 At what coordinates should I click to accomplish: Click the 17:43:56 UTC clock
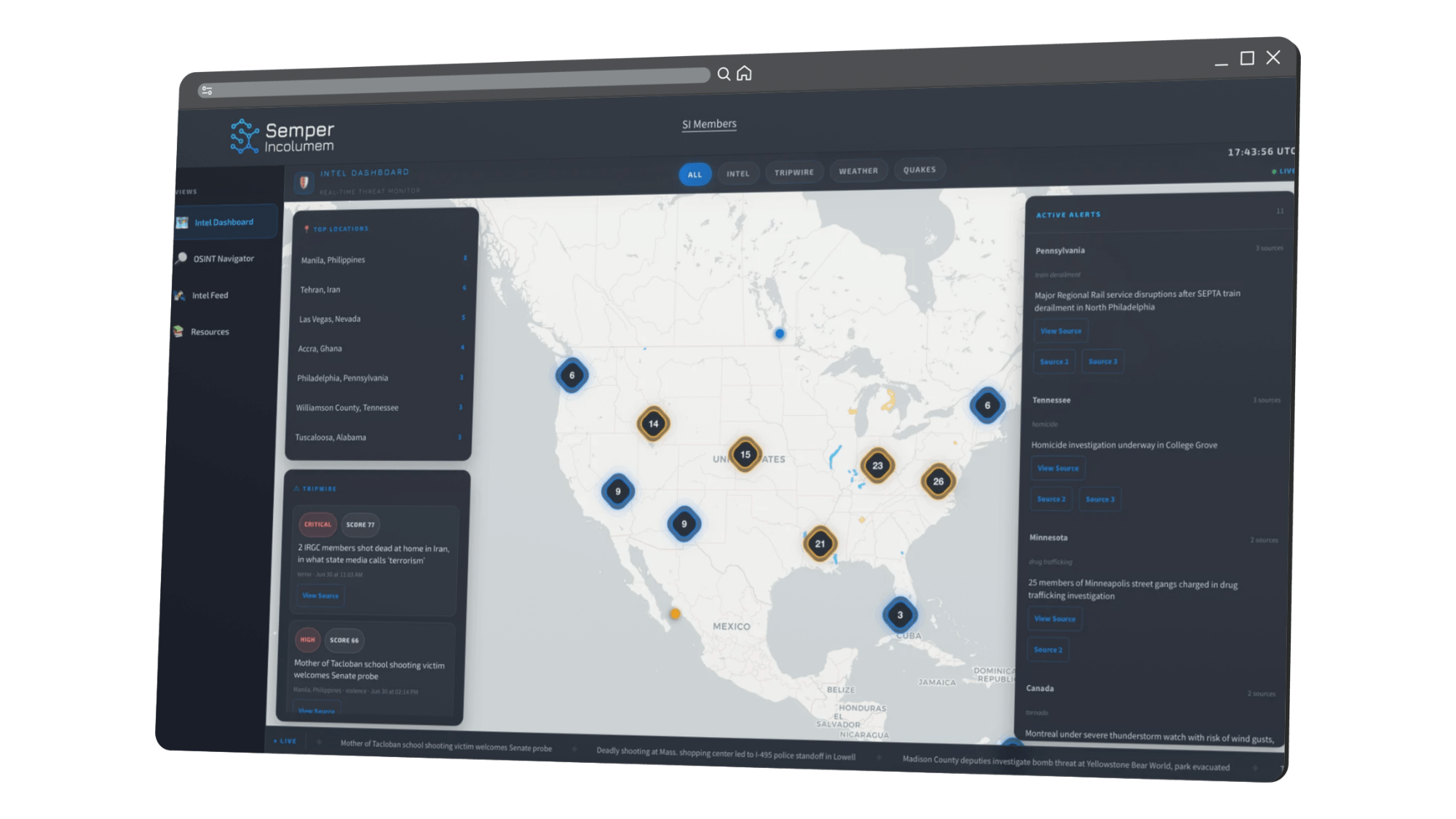coord(1261,152)
